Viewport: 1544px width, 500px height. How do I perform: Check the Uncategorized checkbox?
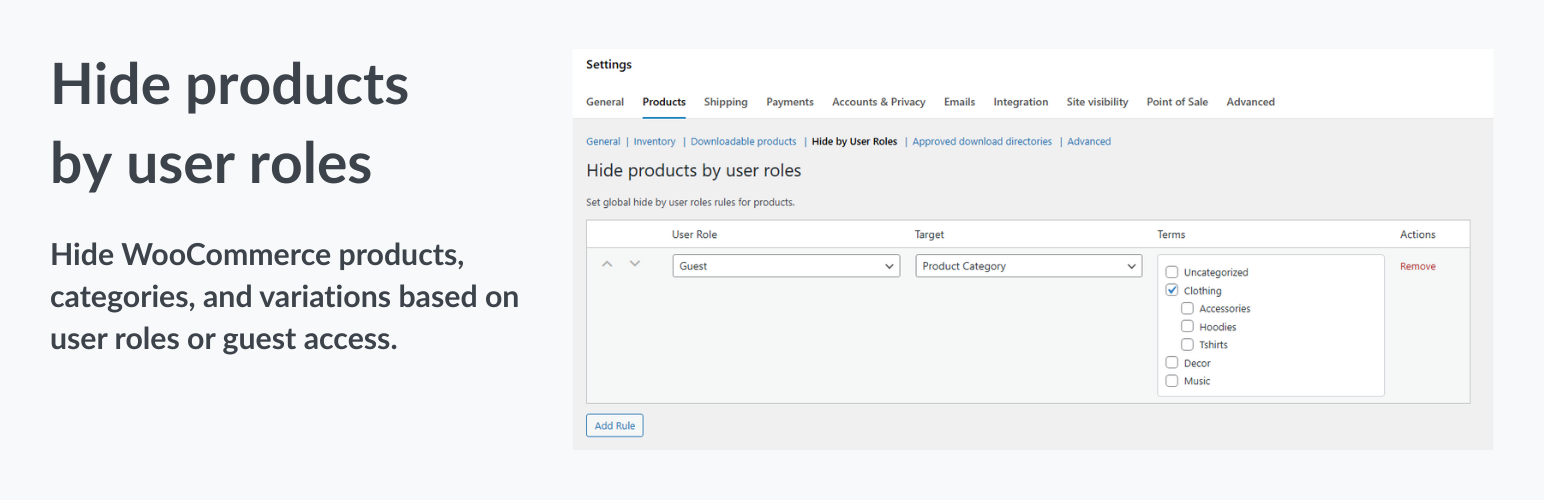pyautogui.click(x=1172, y=272)
